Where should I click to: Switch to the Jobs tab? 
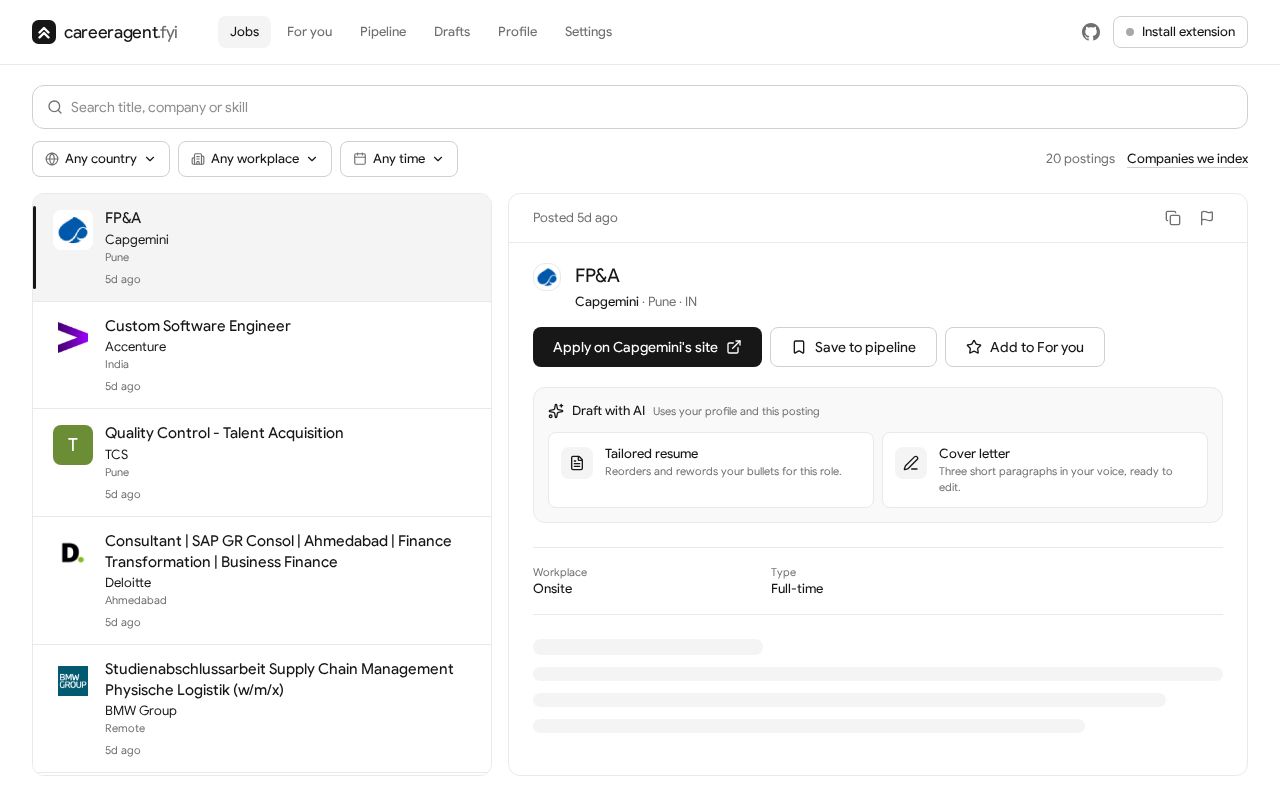click(244, 32)
